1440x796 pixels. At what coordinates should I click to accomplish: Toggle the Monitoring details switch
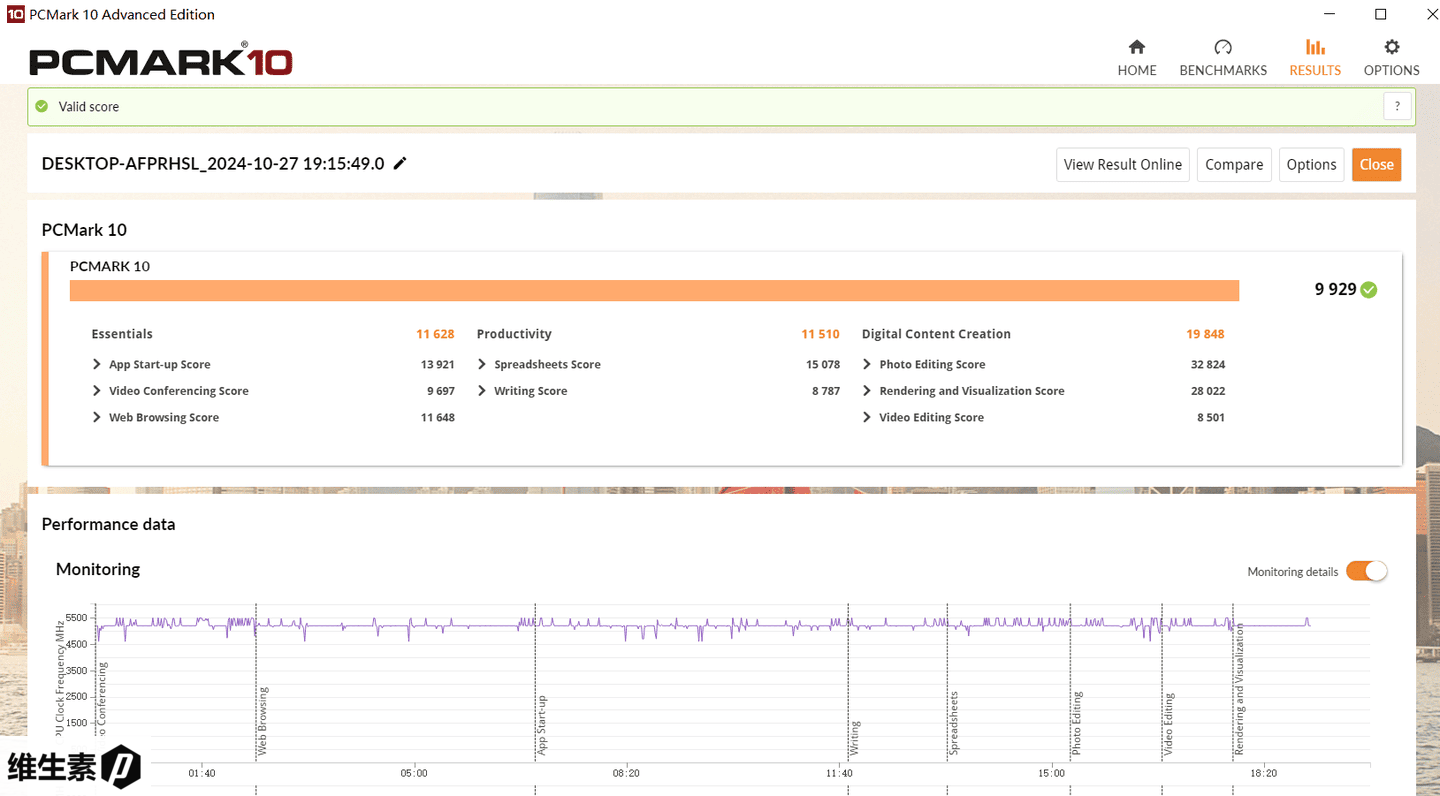[1365, 571]
